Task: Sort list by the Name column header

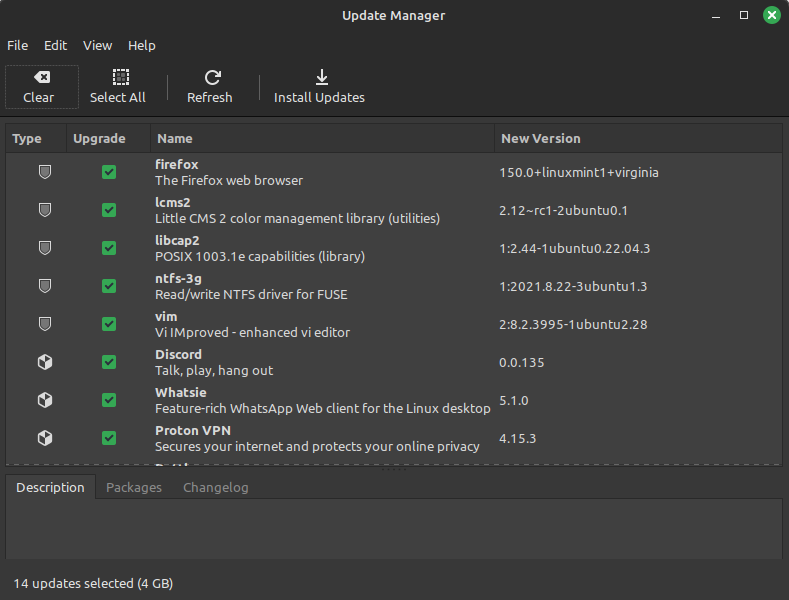Action: pos(175,138)
